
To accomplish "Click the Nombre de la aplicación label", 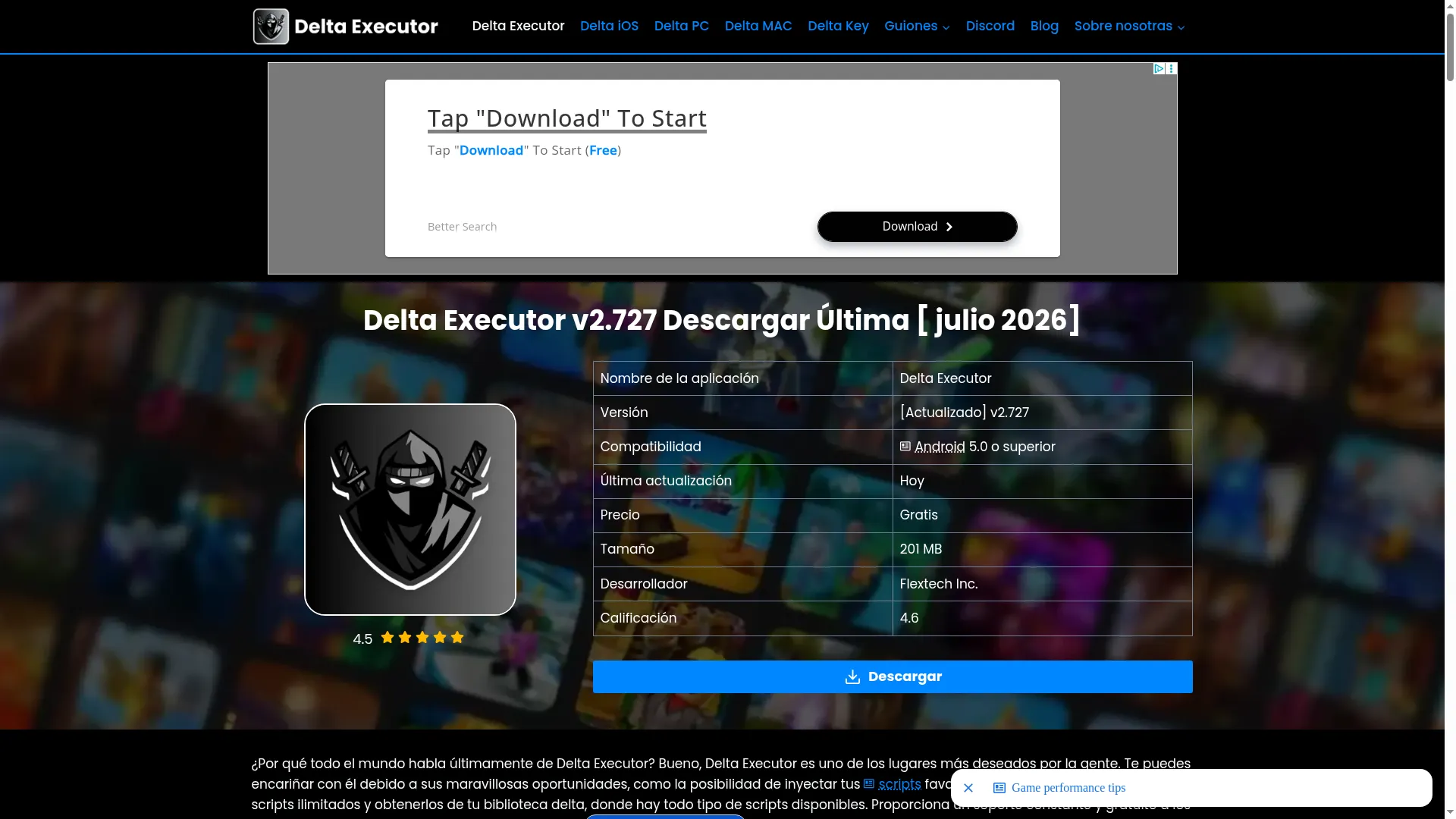I will coord(679,378).
